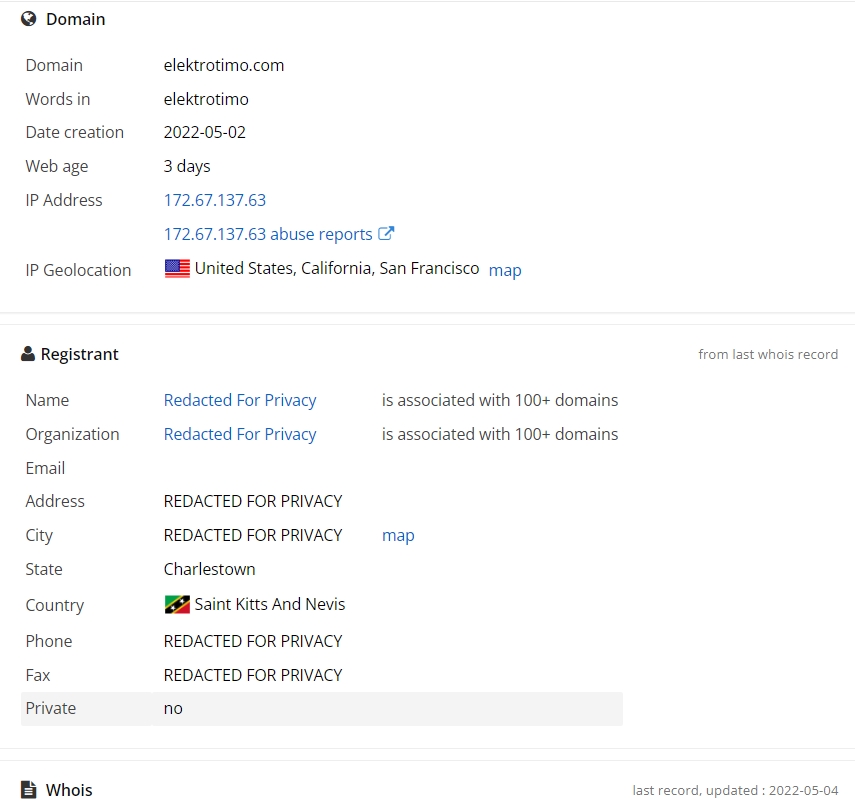855x802 pixels.
Task: Click the Whois section heading
Action: [69, 790]
